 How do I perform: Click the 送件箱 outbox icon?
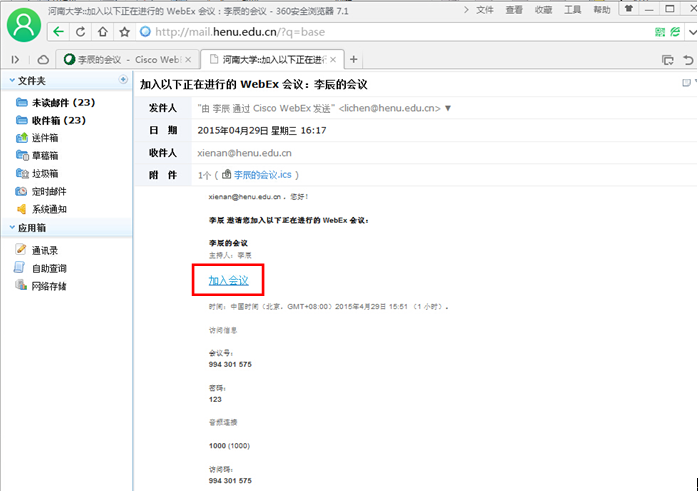click(x=21, y=138)
